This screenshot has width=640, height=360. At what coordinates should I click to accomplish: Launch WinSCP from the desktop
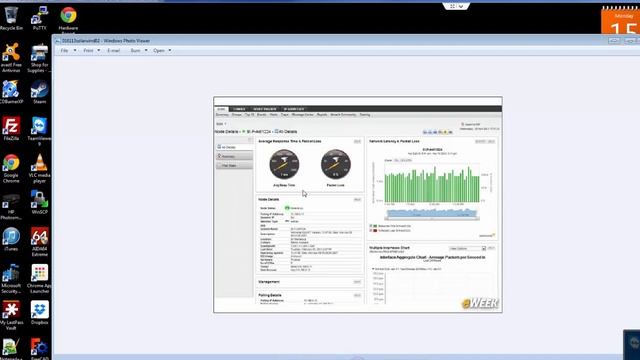[x=39, y=203]
